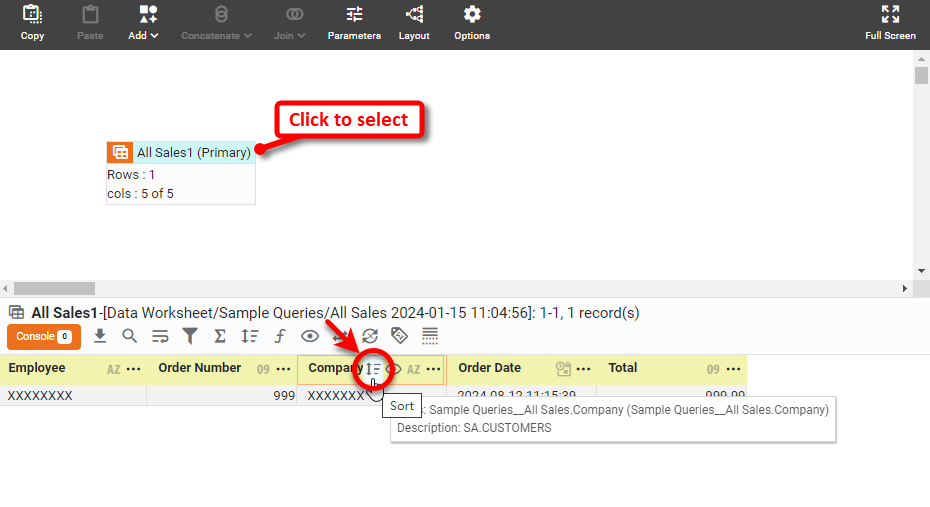Click the filter funnel icon

190,336
